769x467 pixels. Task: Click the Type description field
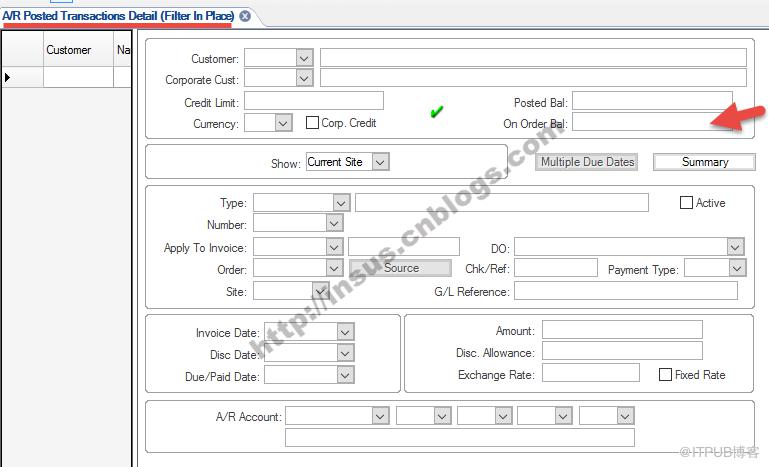click(x=502, y=202)
